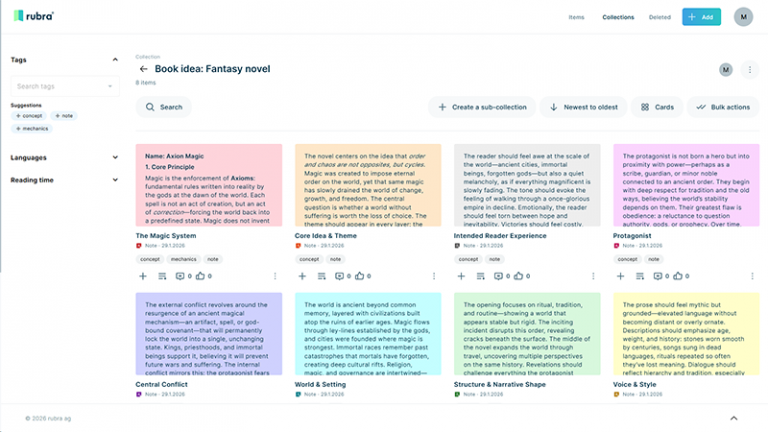
Task: Click the blue Add button
Action: point(701,17)
